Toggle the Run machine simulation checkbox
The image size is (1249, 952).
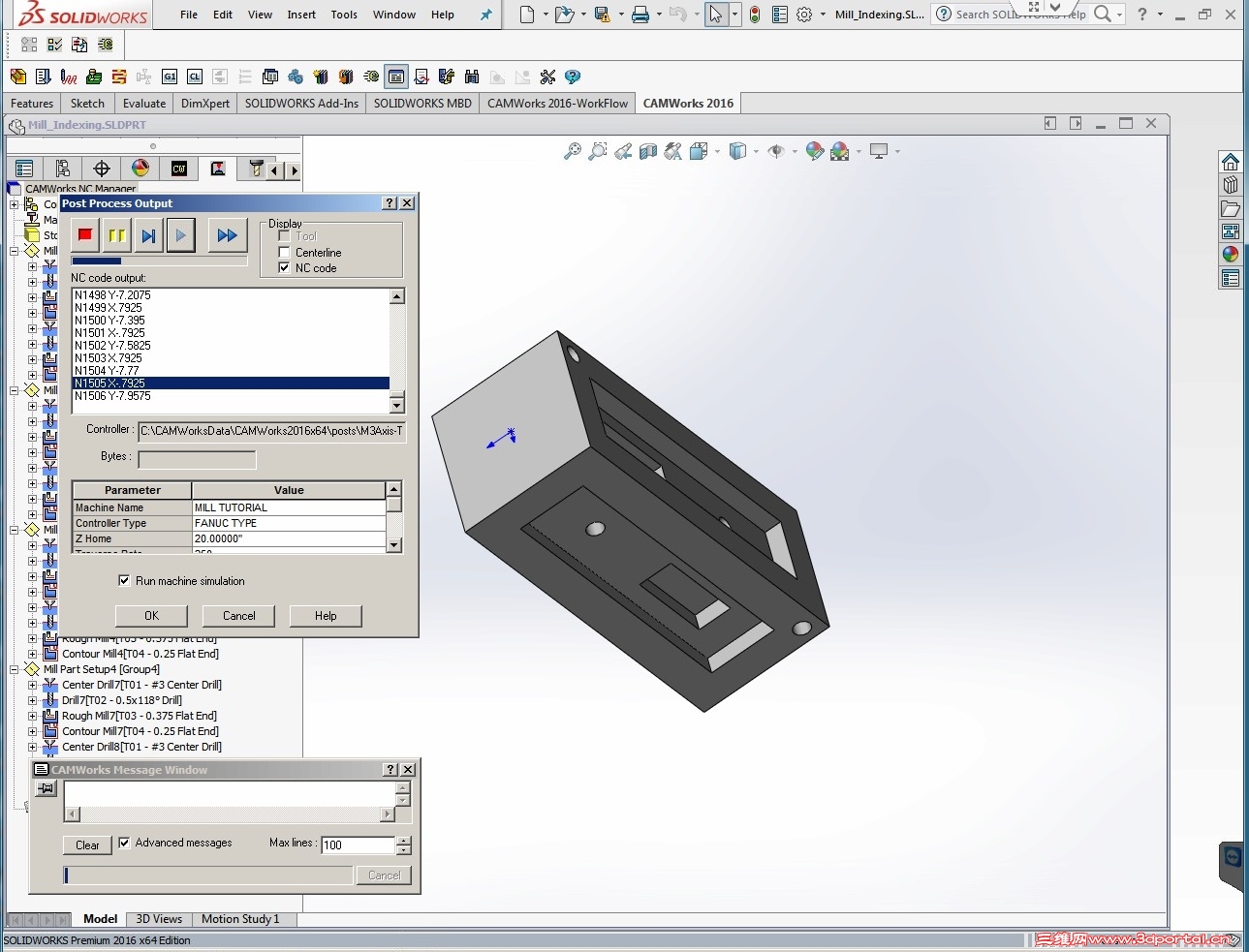124,581
